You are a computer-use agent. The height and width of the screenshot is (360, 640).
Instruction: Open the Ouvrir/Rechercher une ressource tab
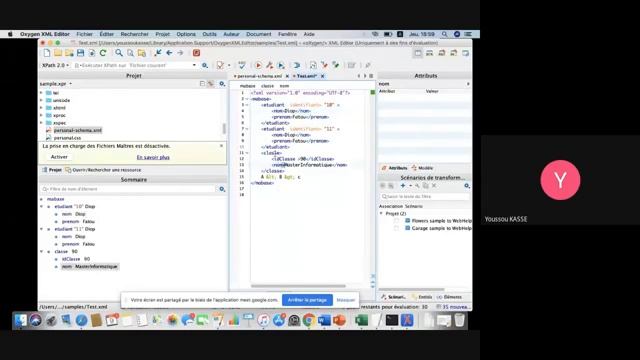[x=103, y=170]
